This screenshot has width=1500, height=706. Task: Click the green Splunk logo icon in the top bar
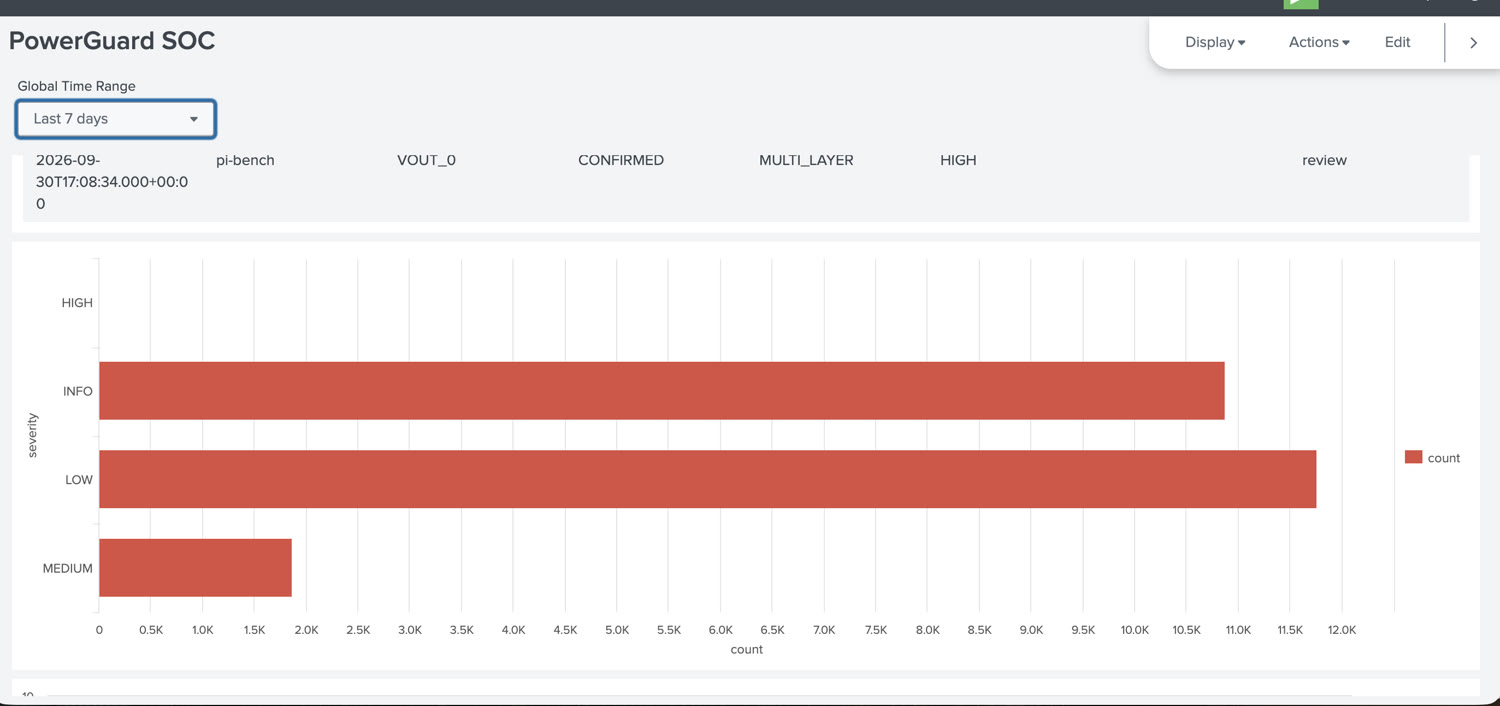[1301, 4]
